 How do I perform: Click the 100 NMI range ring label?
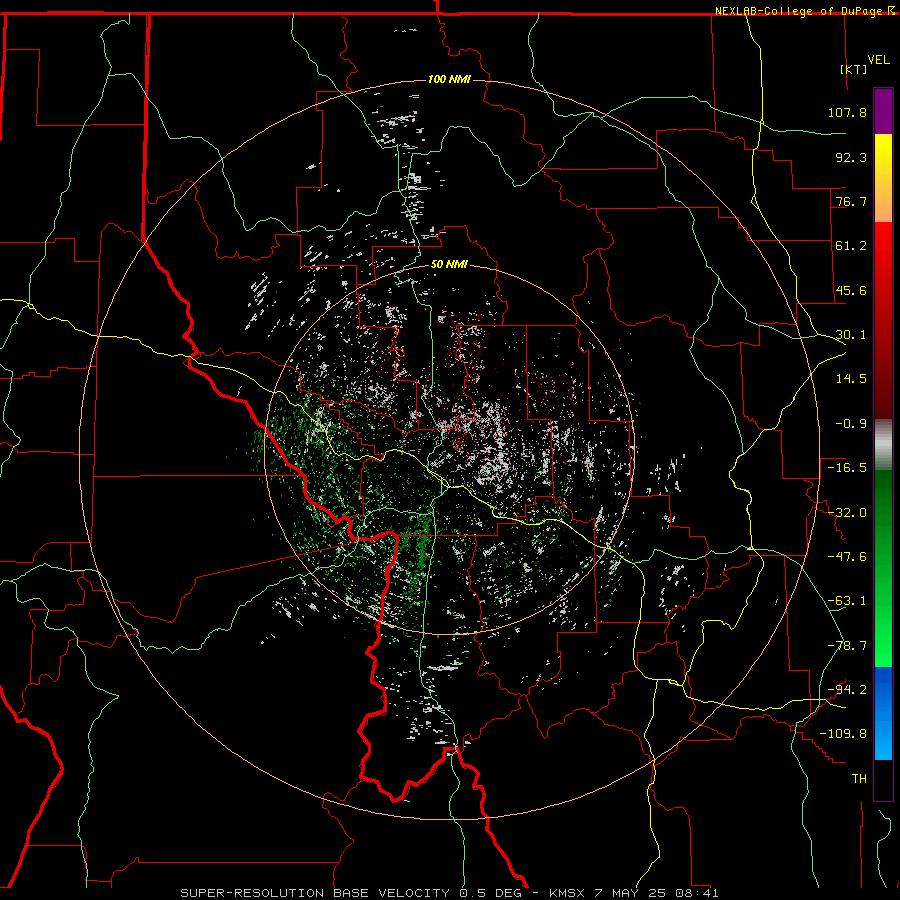(x=449, y=79)
